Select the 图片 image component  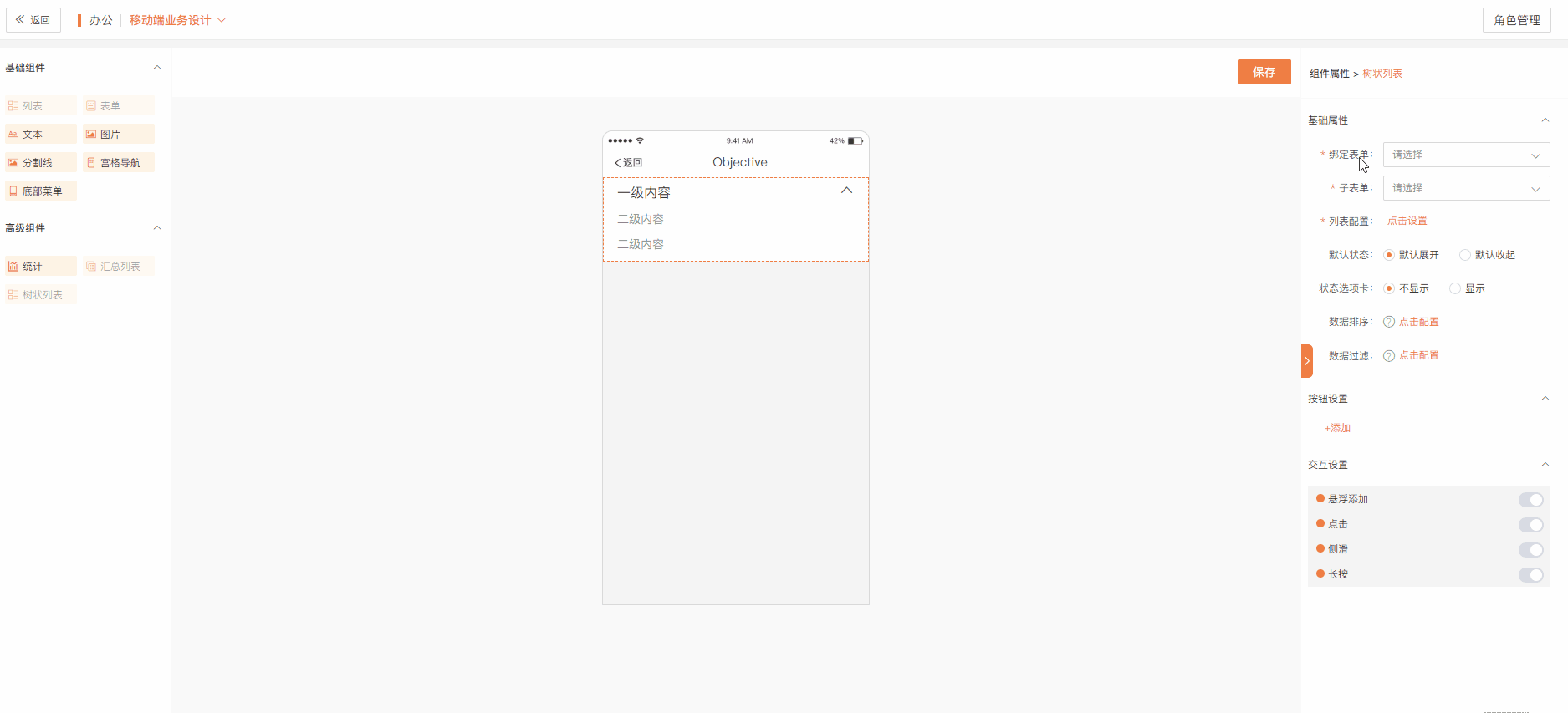(x=118, y=135)
